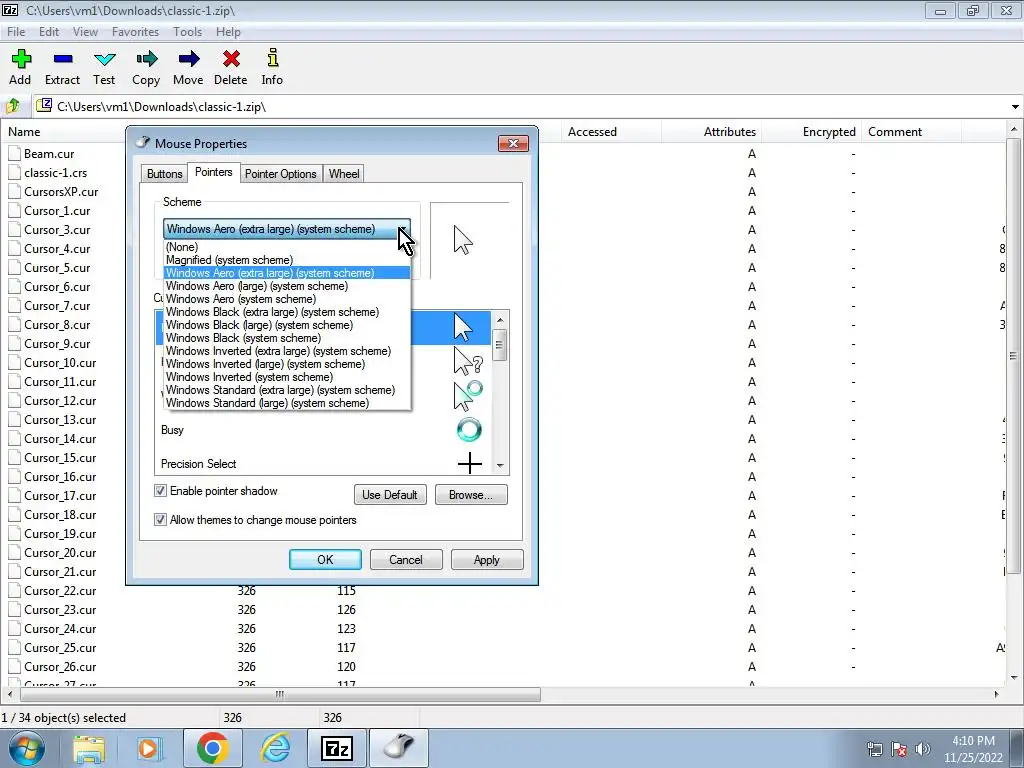Open the address bar path dropdown arrow
The height and width of the screenshot is (768, 1024).
click(1015, 106)
